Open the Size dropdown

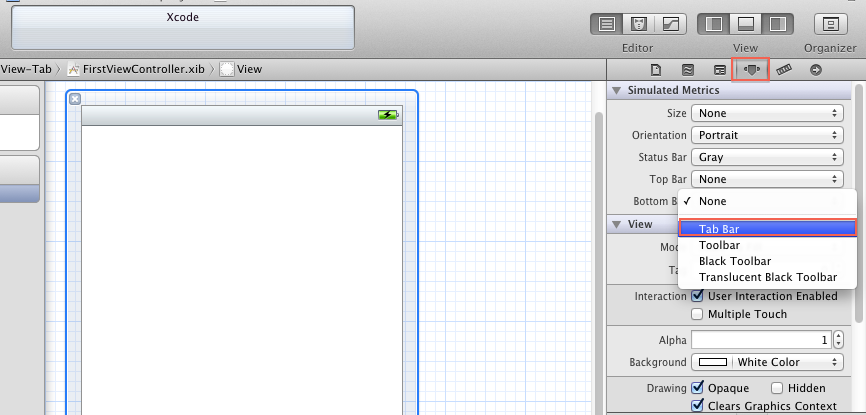click(x=767, y=113)
